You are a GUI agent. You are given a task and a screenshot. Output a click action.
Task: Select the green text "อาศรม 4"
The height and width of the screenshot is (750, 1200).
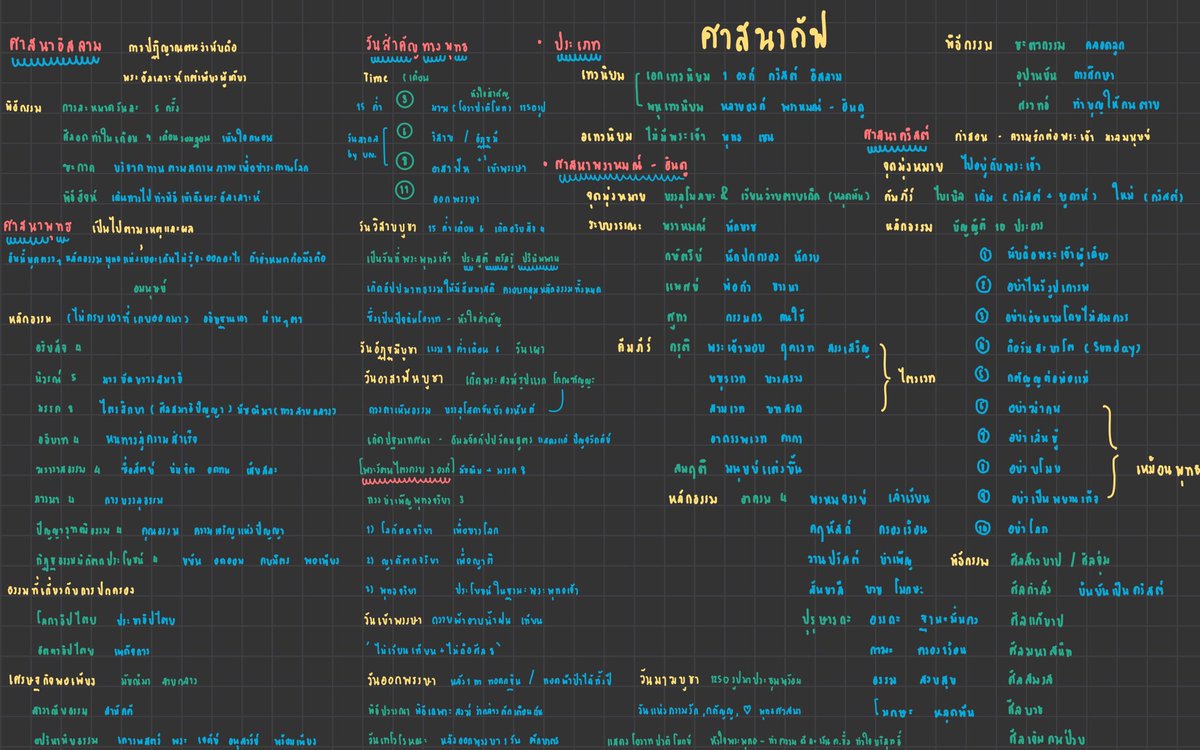click(762, 496)
